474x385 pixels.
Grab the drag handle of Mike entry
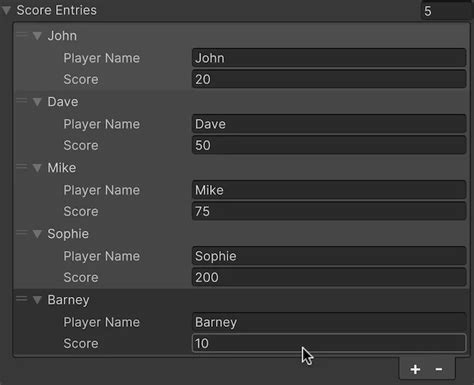22,167
